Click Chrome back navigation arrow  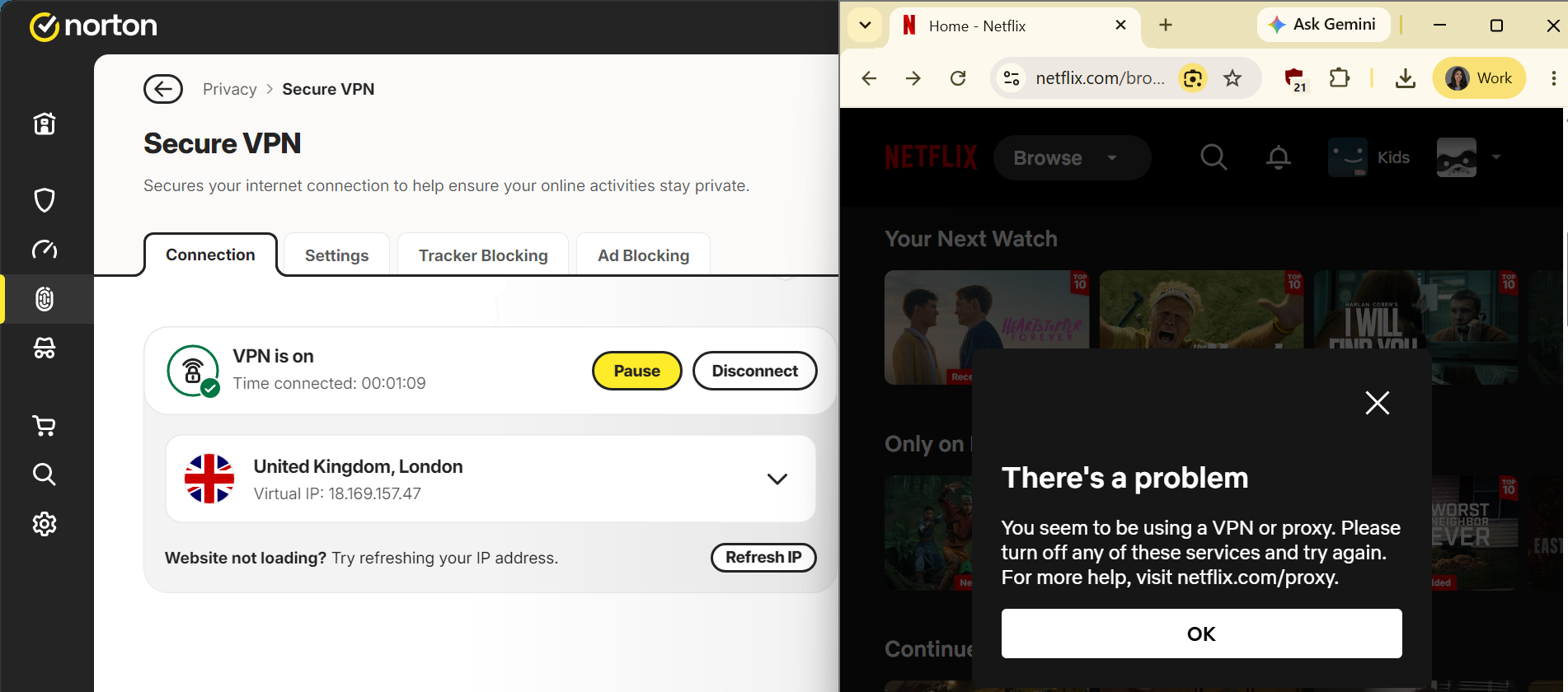click(x=869, y=78)
